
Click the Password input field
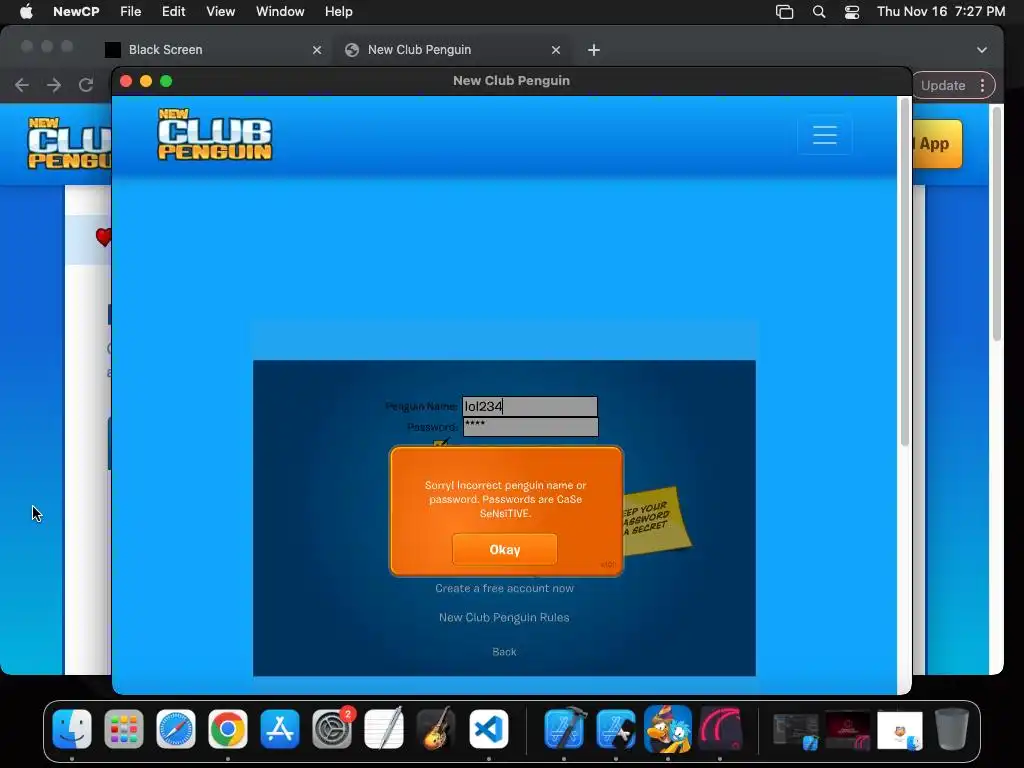click(x=530, y=427)
